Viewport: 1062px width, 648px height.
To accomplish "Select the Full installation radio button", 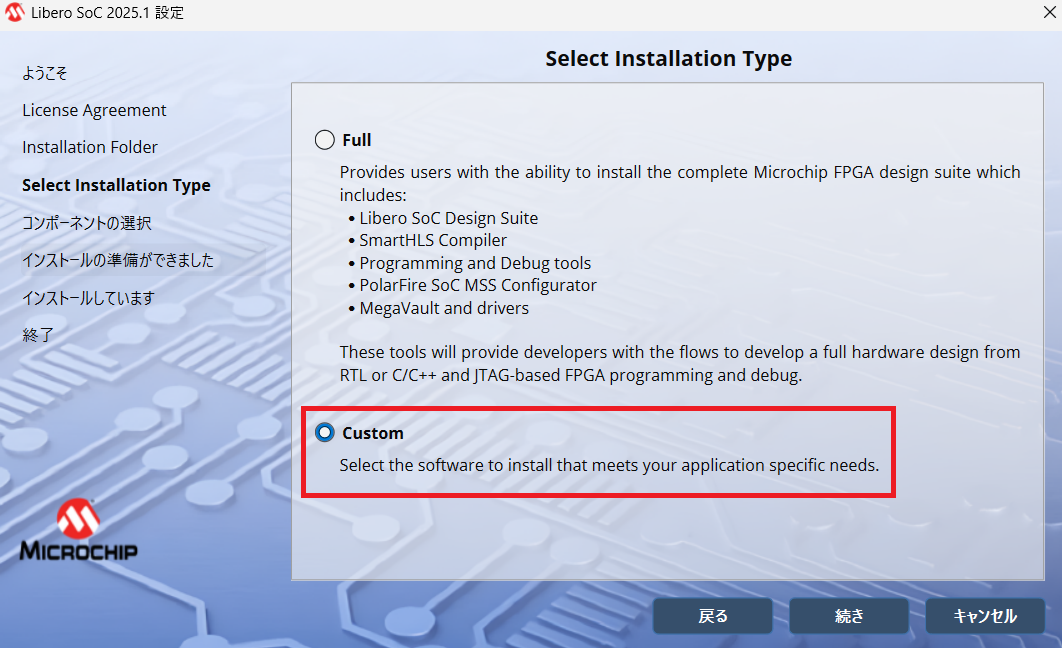I will [325, 140].
